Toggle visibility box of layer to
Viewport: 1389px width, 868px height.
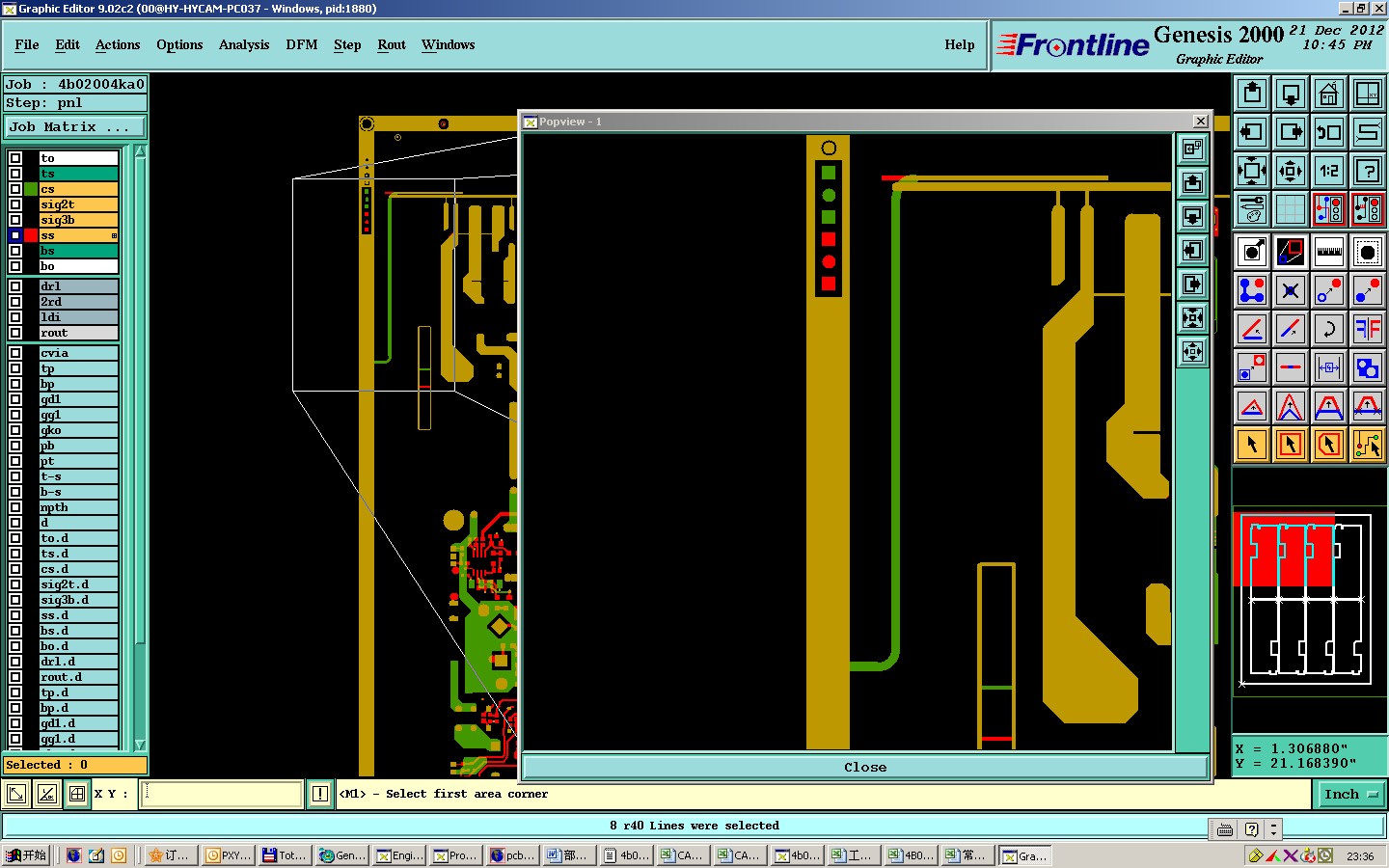click(15, 158)
